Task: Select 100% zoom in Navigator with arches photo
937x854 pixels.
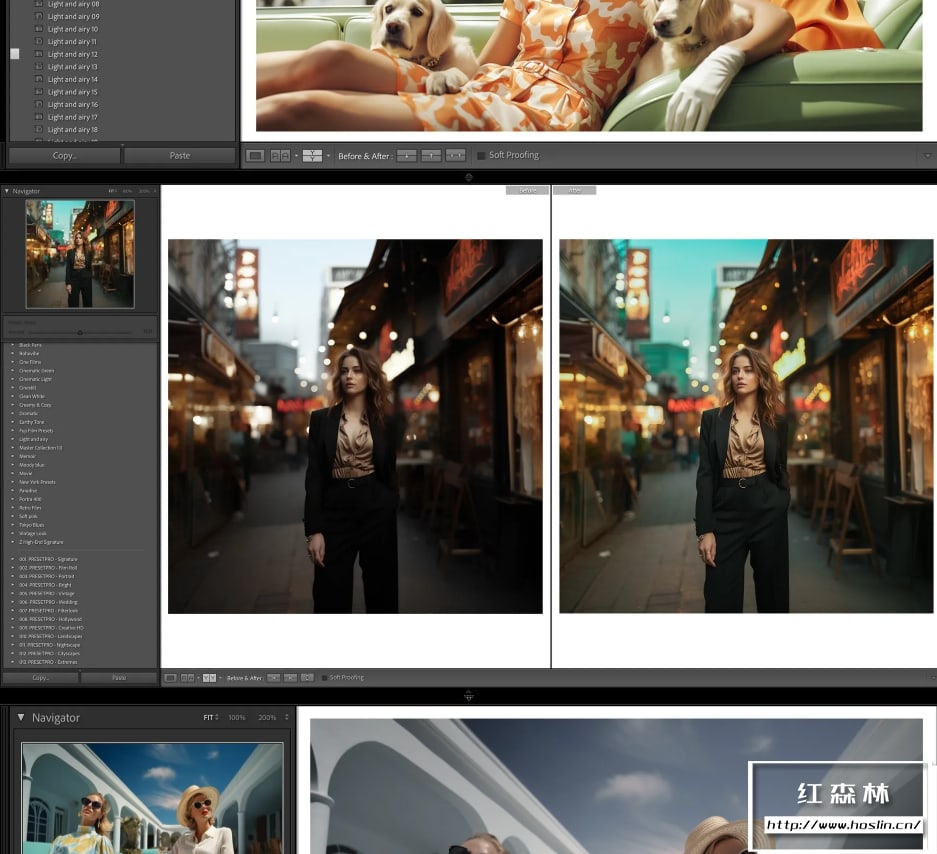Action: [236, 718]
